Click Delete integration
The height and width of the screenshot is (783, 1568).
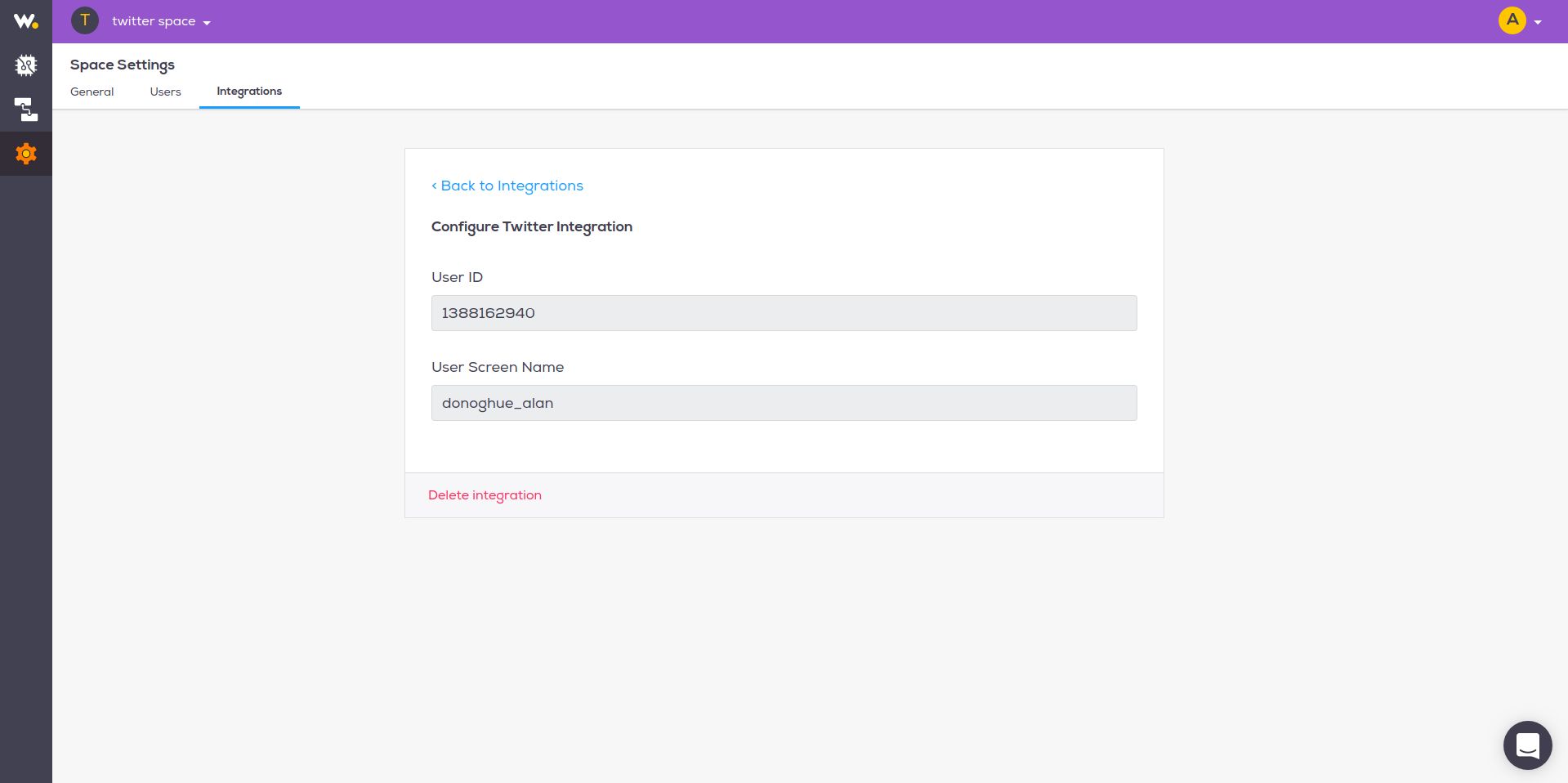pos(485,495)
